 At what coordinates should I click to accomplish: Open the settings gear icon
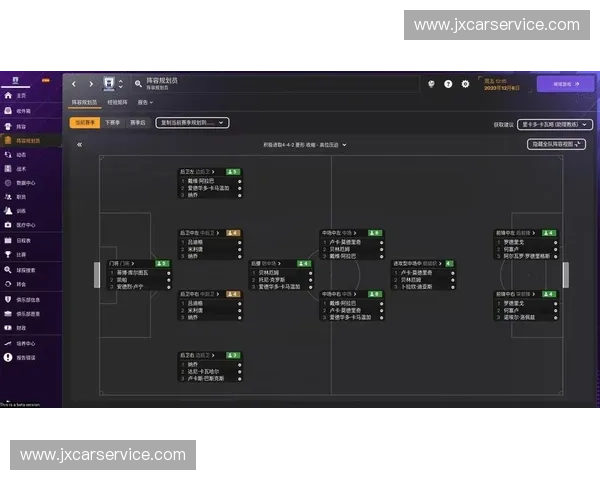tap(465, 84)
